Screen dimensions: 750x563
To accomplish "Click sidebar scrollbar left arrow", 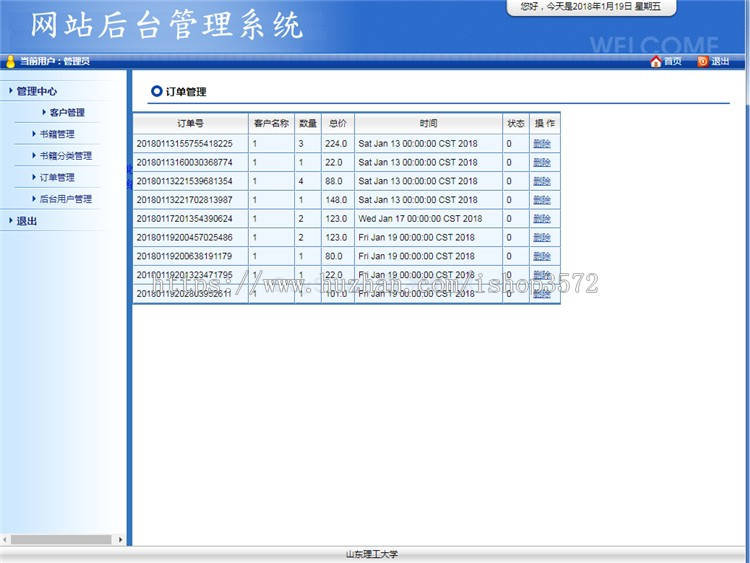I will click(x=5, y=540).
